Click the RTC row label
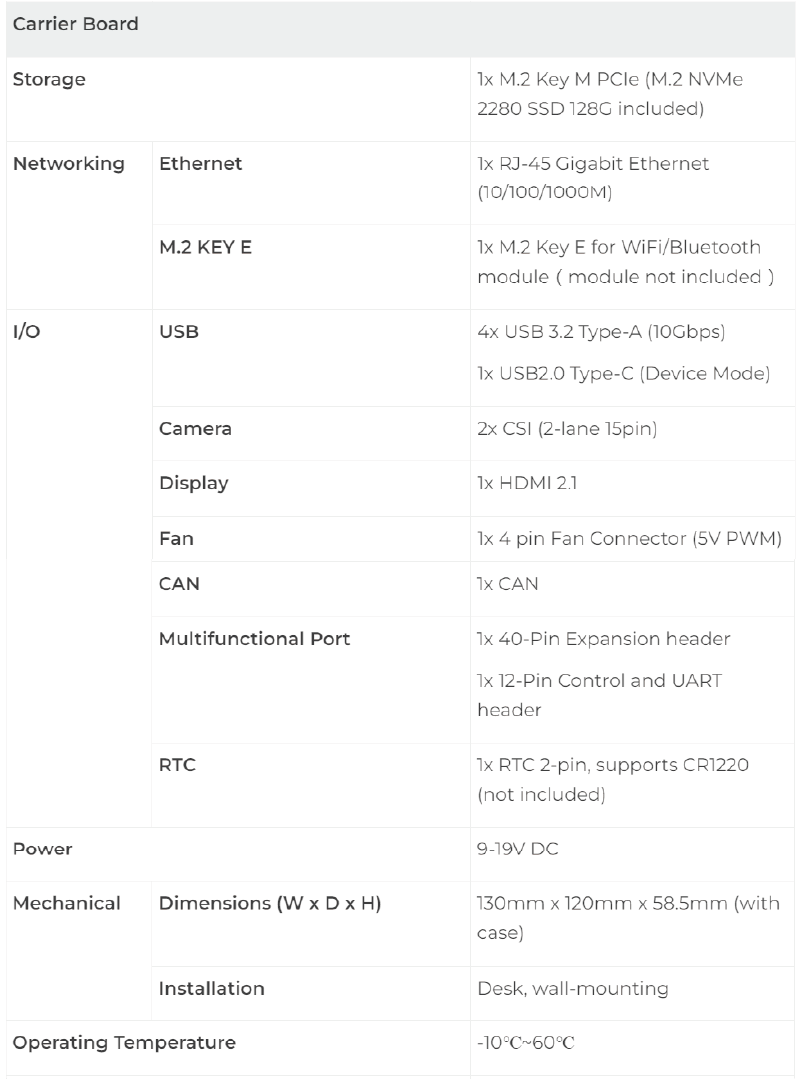The width and height of the screenshot is (800, 1079). tap(177, 765)
